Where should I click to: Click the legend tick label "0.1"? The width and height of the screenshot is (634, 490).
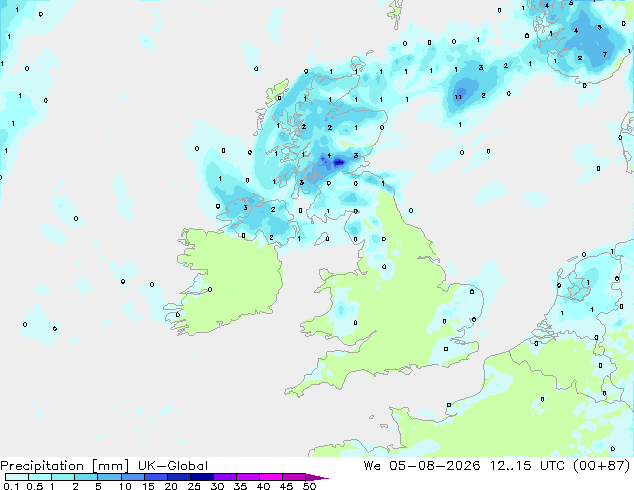(11, 486)
